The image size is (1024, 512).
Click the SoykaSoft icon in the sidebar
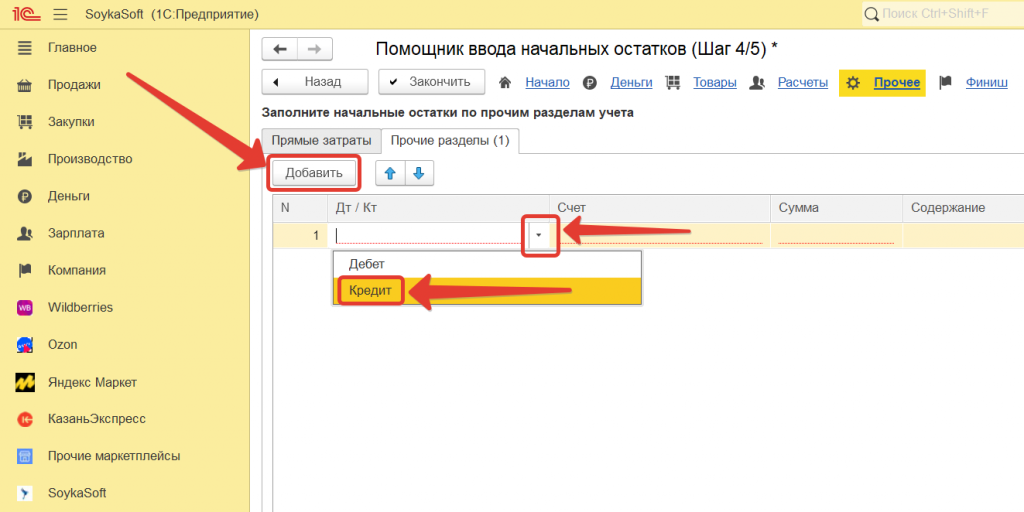[x=26, y=493]
